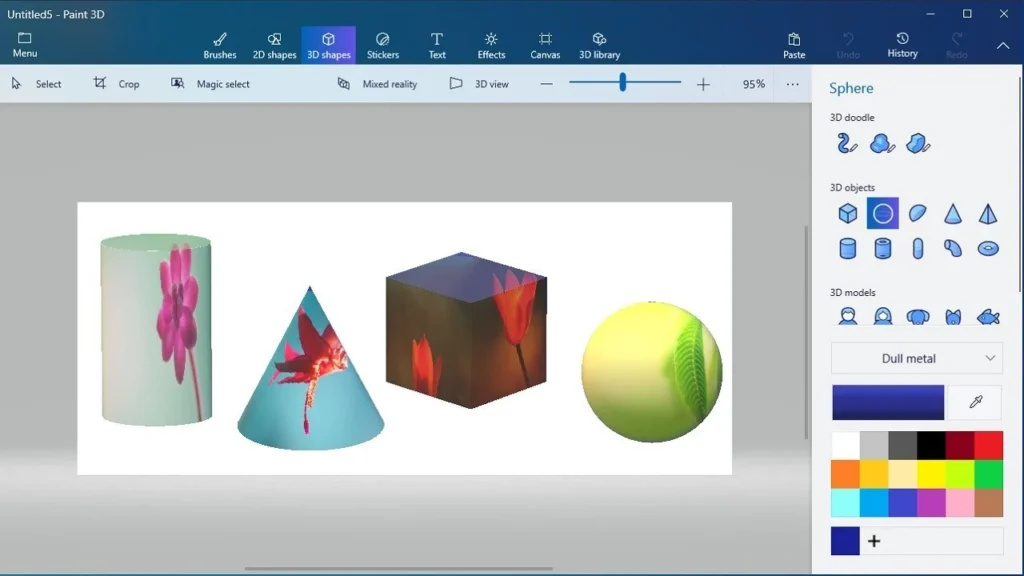Select the Pyramid 3D object

click(988, 214)
